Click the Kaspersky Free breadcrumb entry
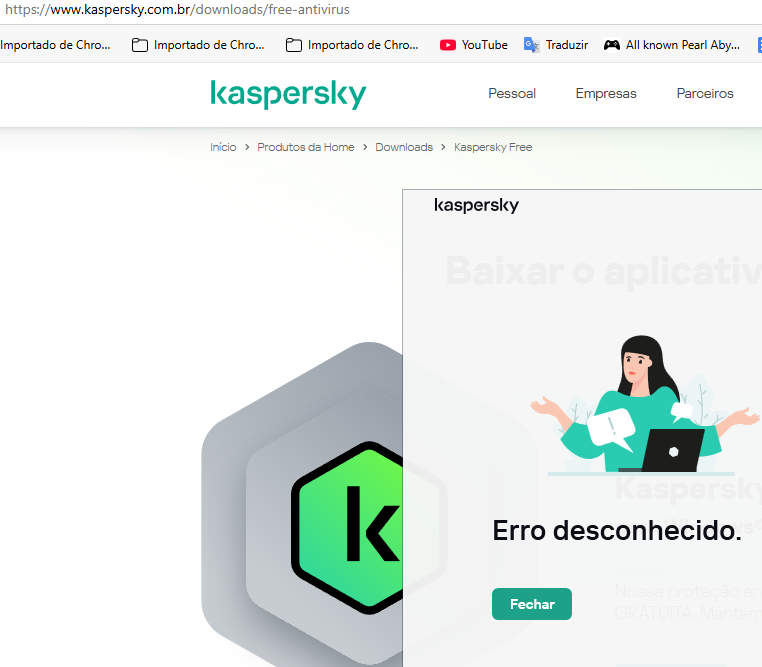The image size is (762, 667). 493,147
